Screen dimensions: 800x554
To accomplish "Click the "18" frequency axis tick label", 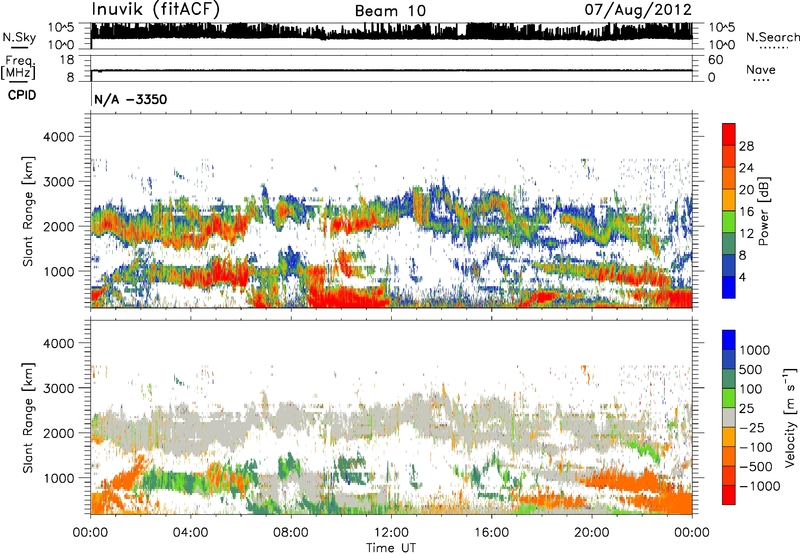I will click(x=67, y=60).
